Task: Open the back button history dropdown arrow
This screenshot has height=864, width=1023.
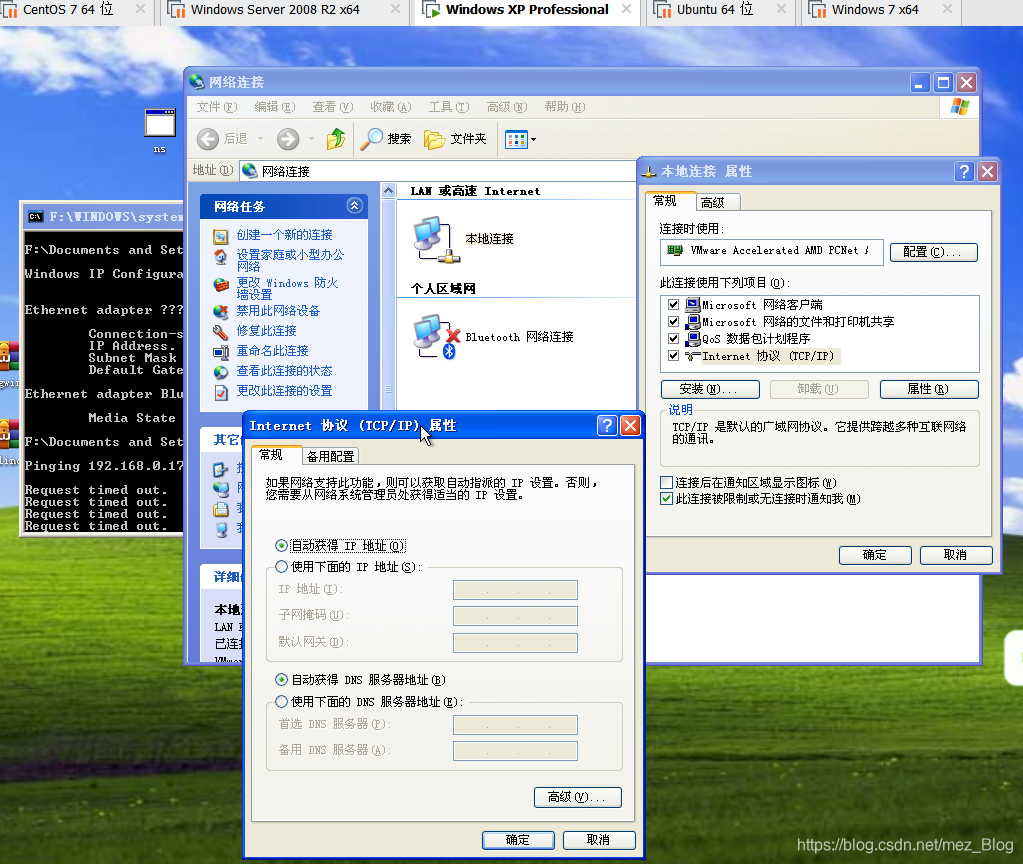Action: coord(260,139)
